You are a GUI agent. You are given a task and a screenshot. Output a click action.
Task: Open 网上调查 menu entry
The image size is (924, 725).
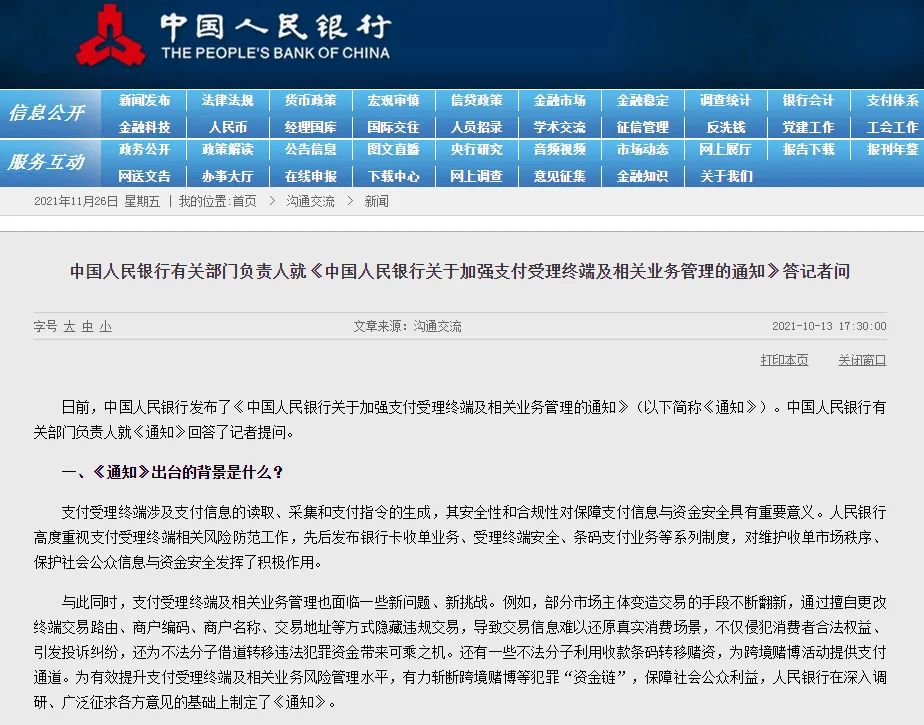tap(477, 176)
